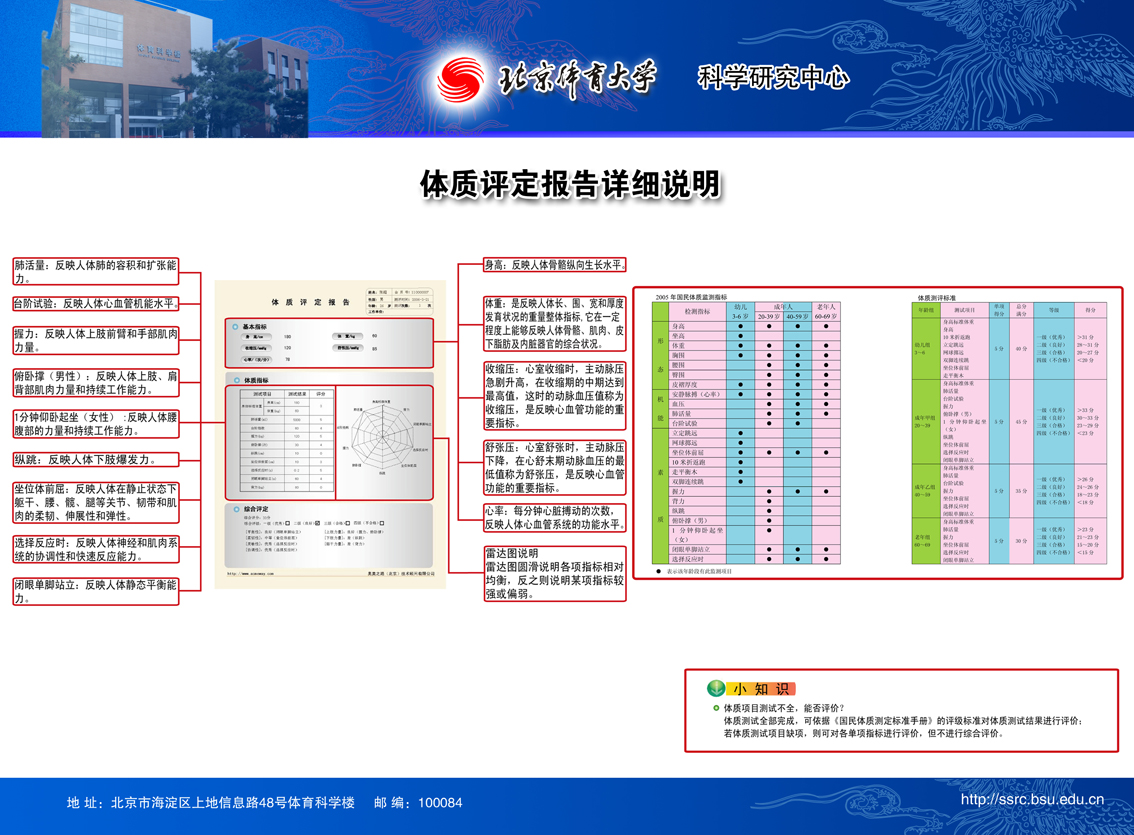Click the 检测指标 column header
The height and width of the screenshot is (835, 1134).
[697, 312]
